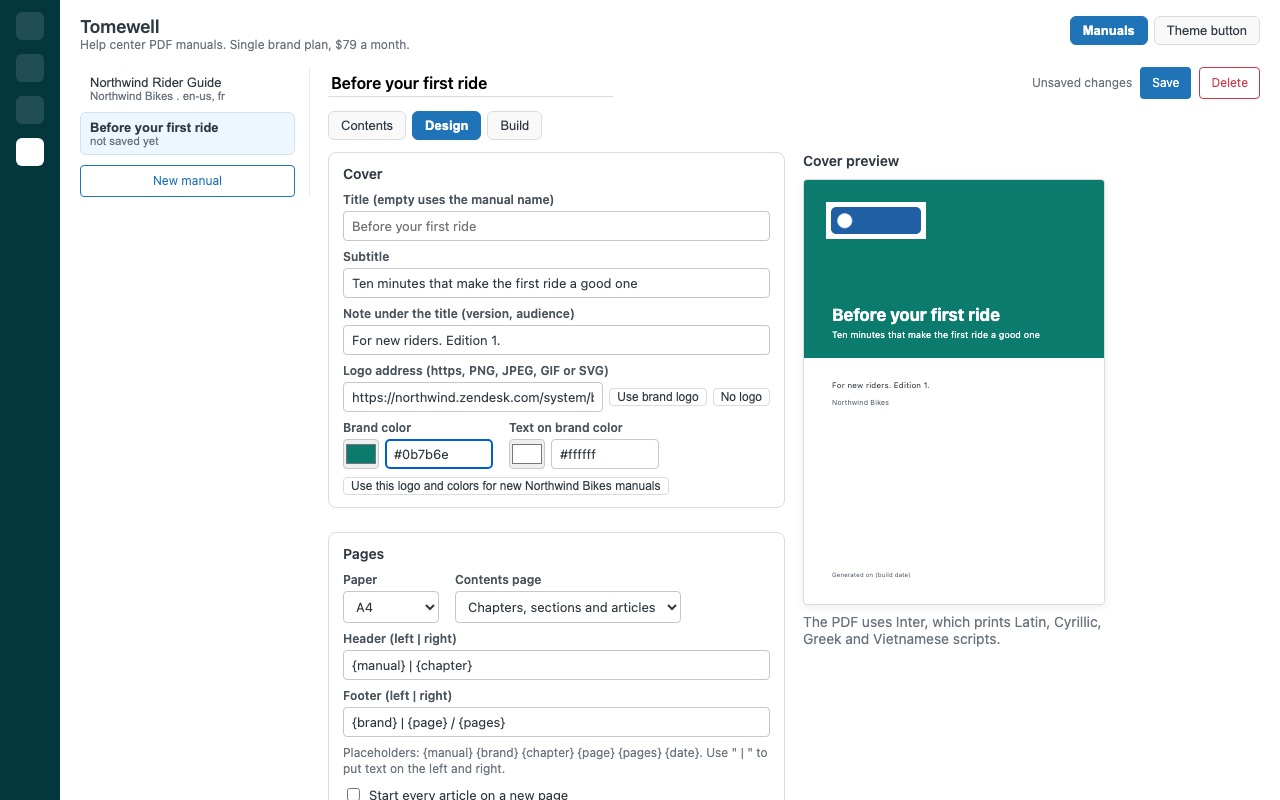Image resolution: width=1280 pixels, height=800 pixels.
Task: Click the highlighted white sidebar icon
Action: point(30,152)
